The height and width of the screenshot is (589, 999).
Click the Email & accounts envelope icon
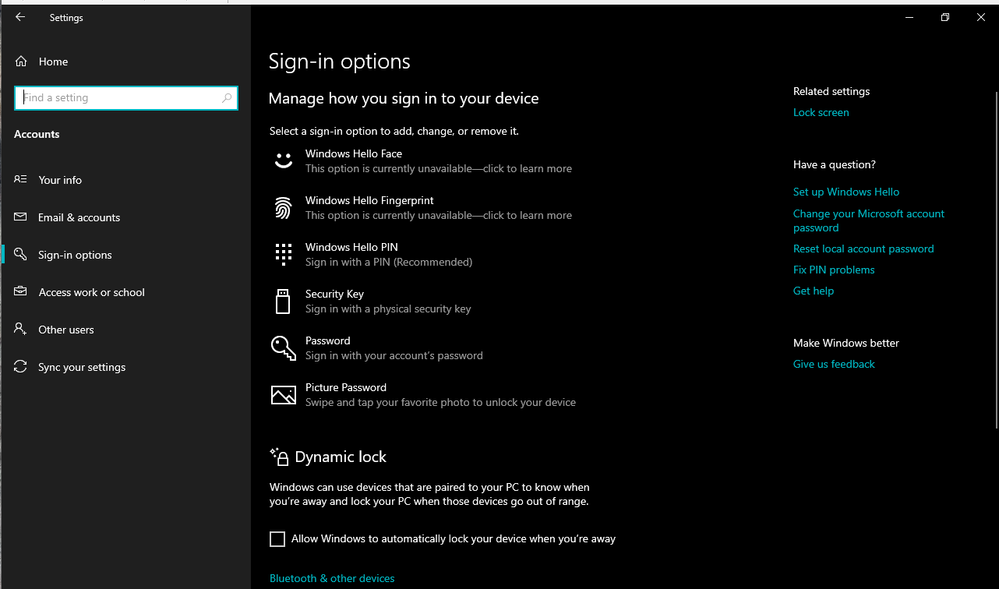click(x=20, y=217)
